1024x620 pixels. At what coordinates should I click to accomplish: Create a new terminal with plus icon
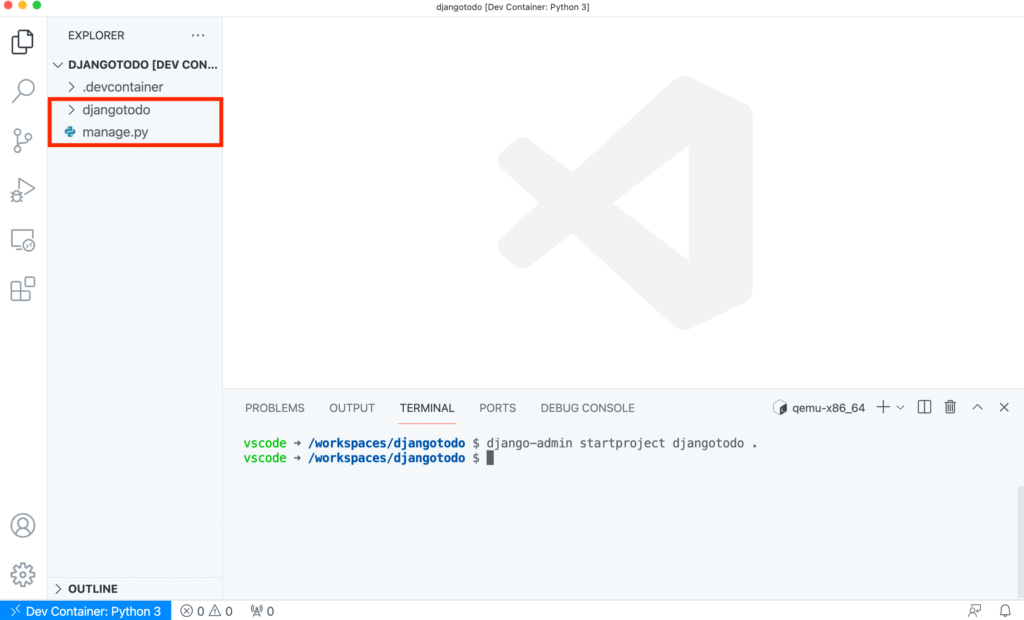point(883,407)
